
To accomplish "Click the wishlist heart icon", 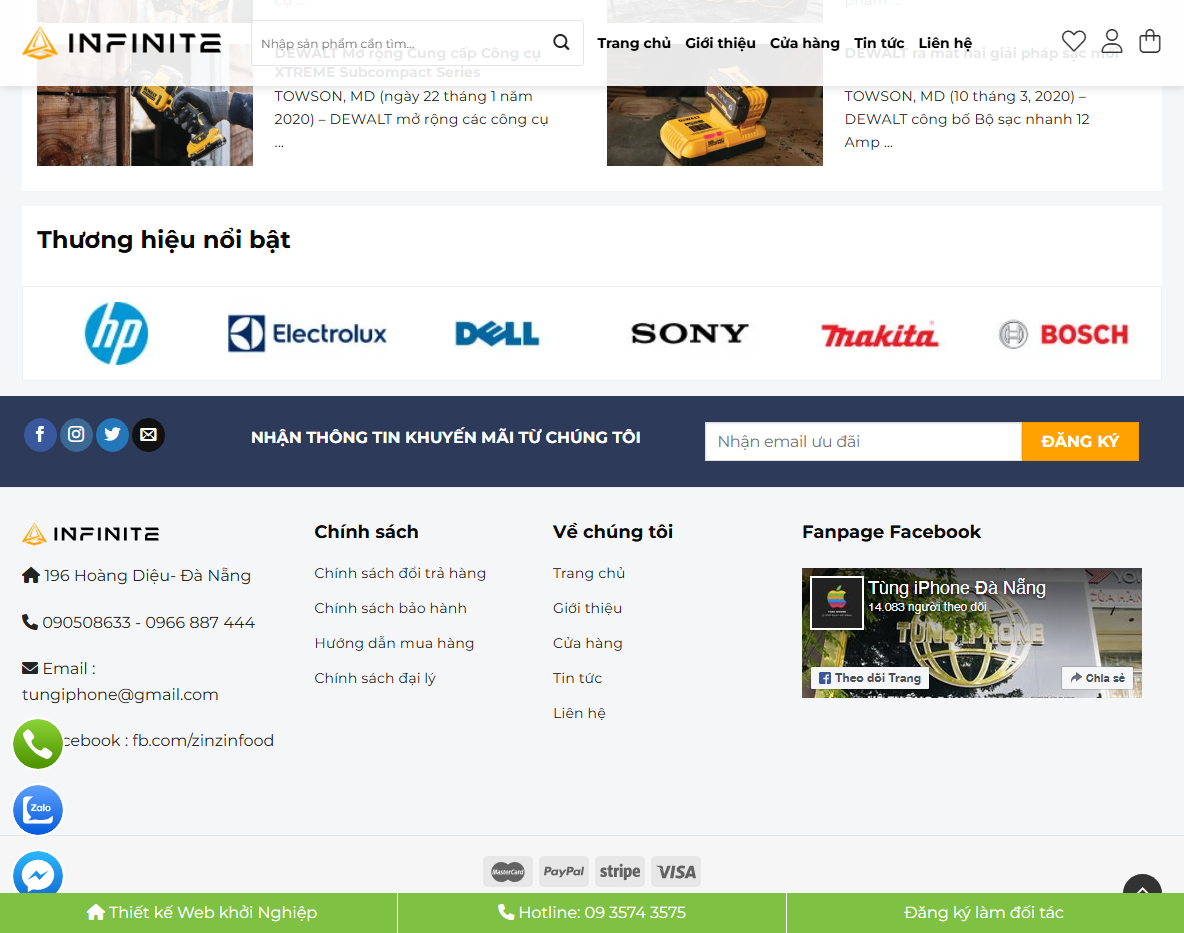I will click(x=1073, y=42).
